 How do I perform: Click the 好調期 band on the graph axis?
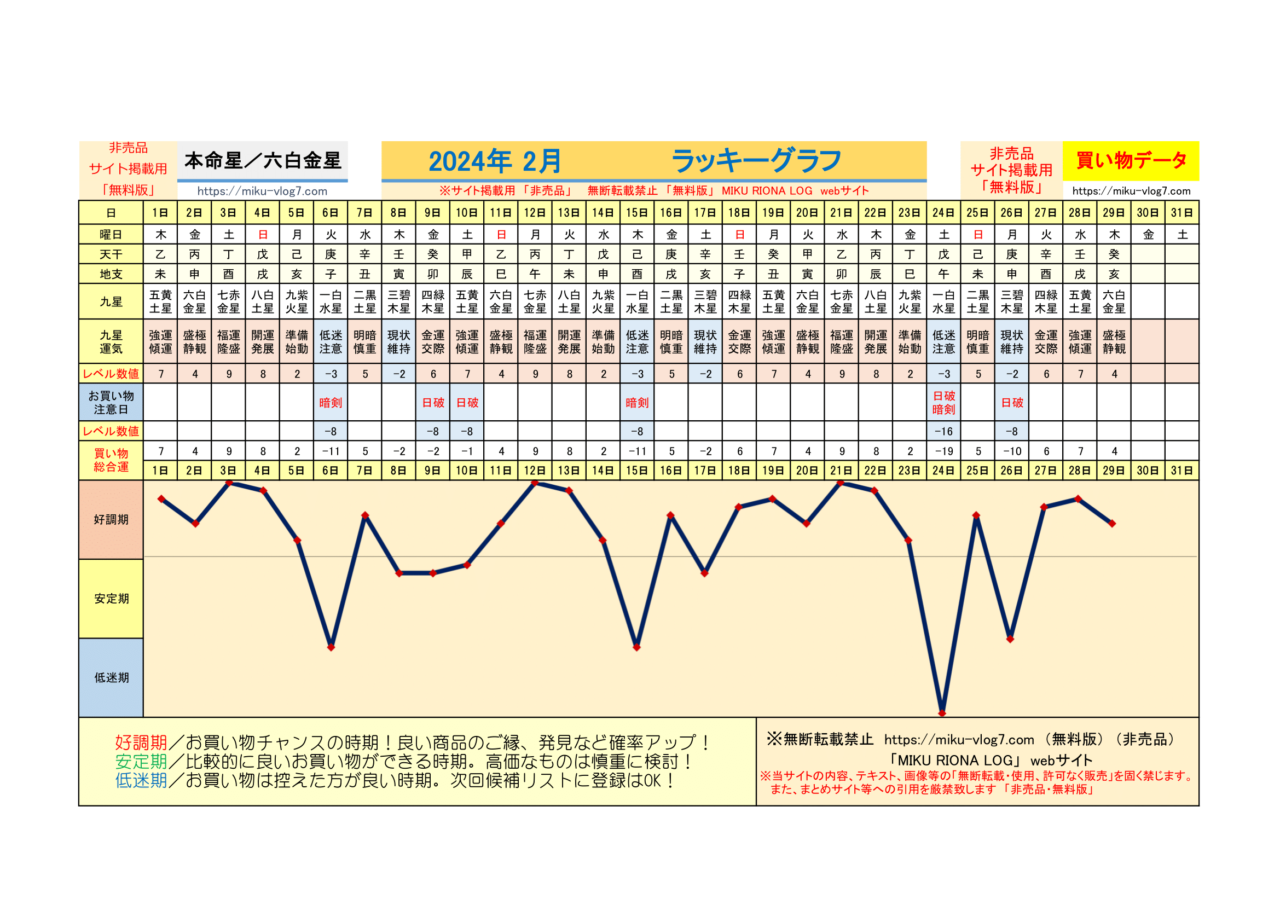click(x=111, y=520)
